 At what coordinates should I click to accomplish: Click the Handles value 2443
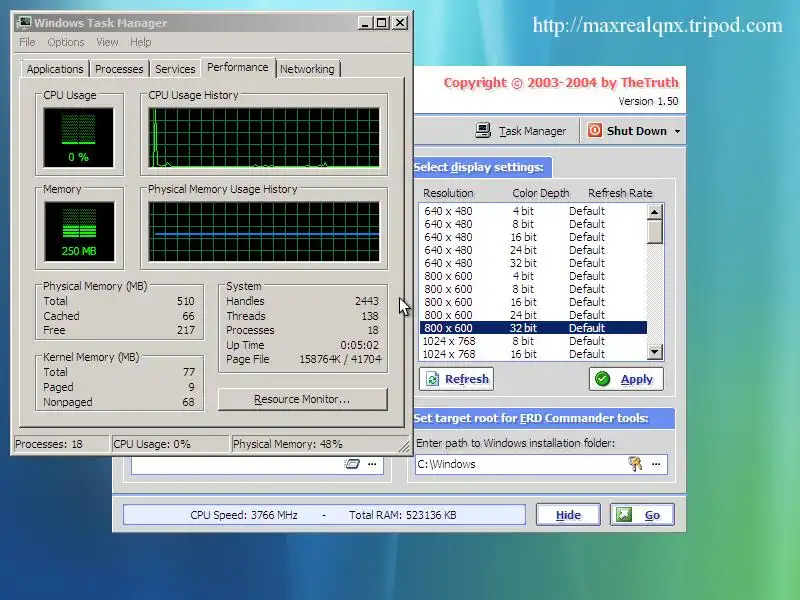[x=367, y=301]
